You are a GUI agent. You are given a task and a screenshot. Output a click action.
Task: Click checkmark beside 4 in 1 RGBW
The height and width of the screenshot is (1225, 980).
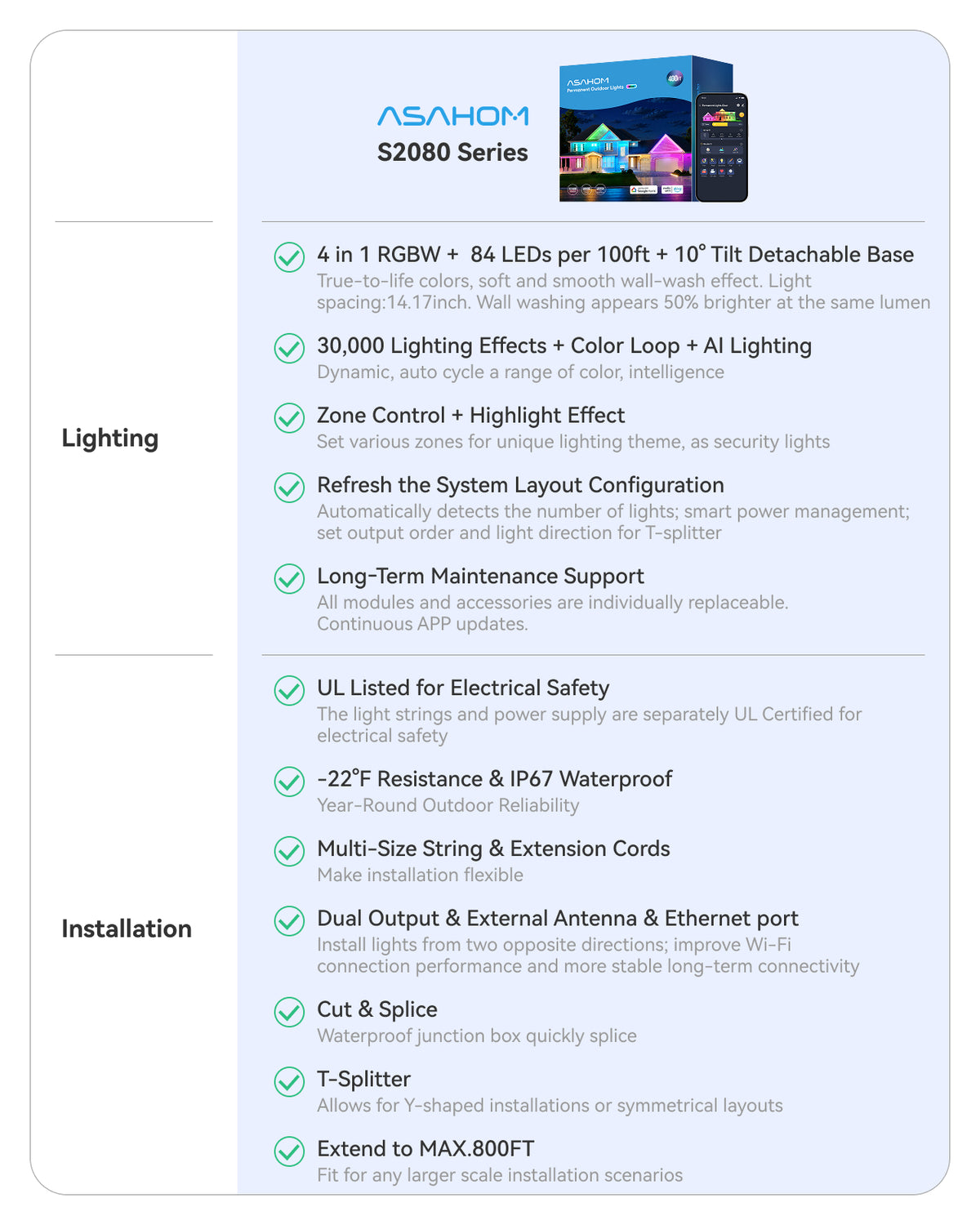pyautogui.click(x=289, y=256)
